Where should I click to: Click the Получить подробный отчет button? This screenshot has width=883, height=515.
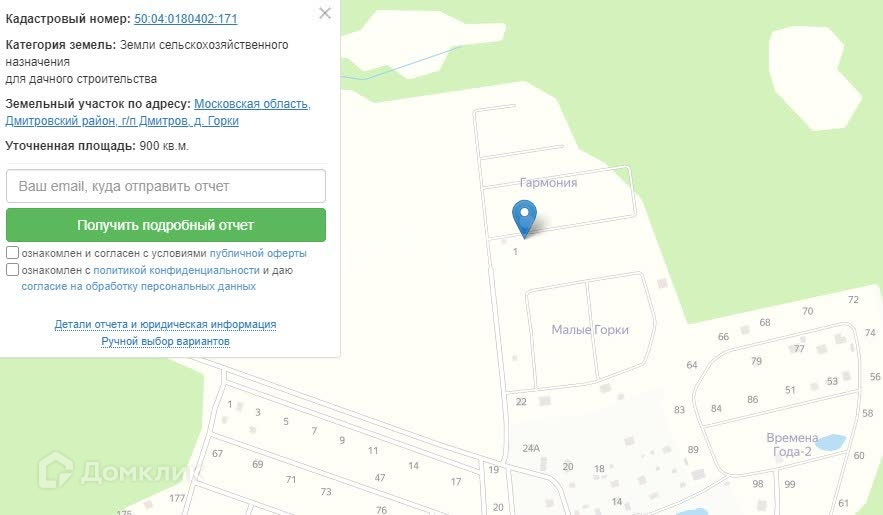coord(166,225)
